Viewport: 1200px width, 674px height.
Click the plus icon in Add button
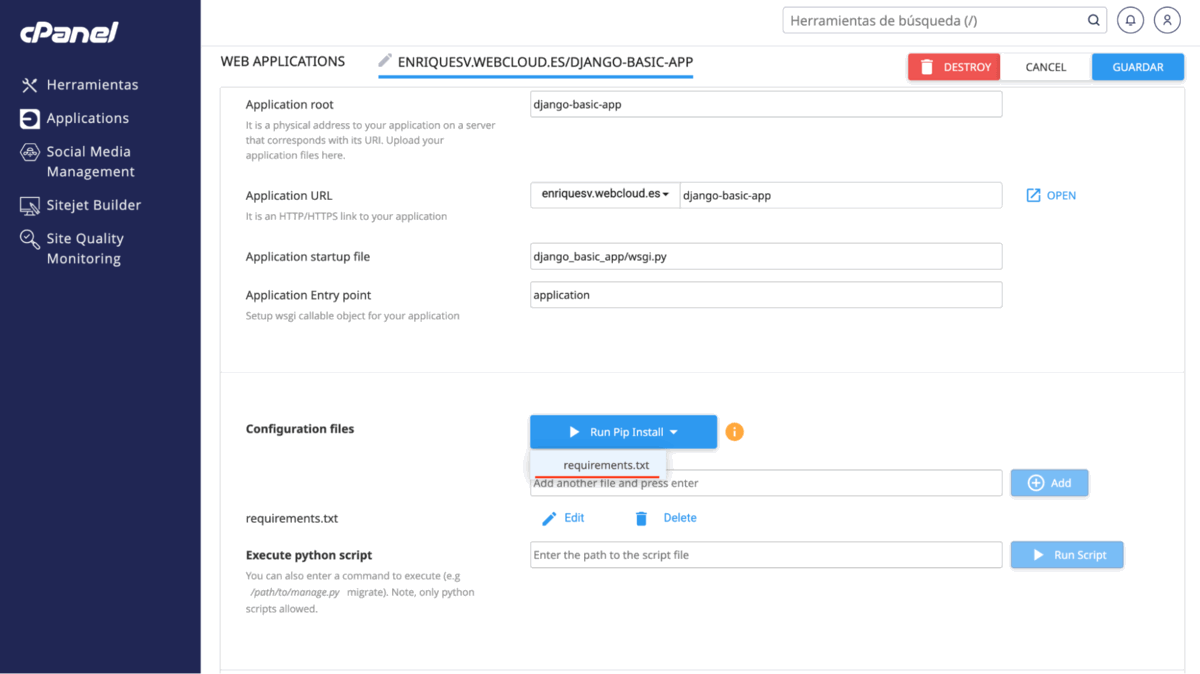click(1036, 483)
